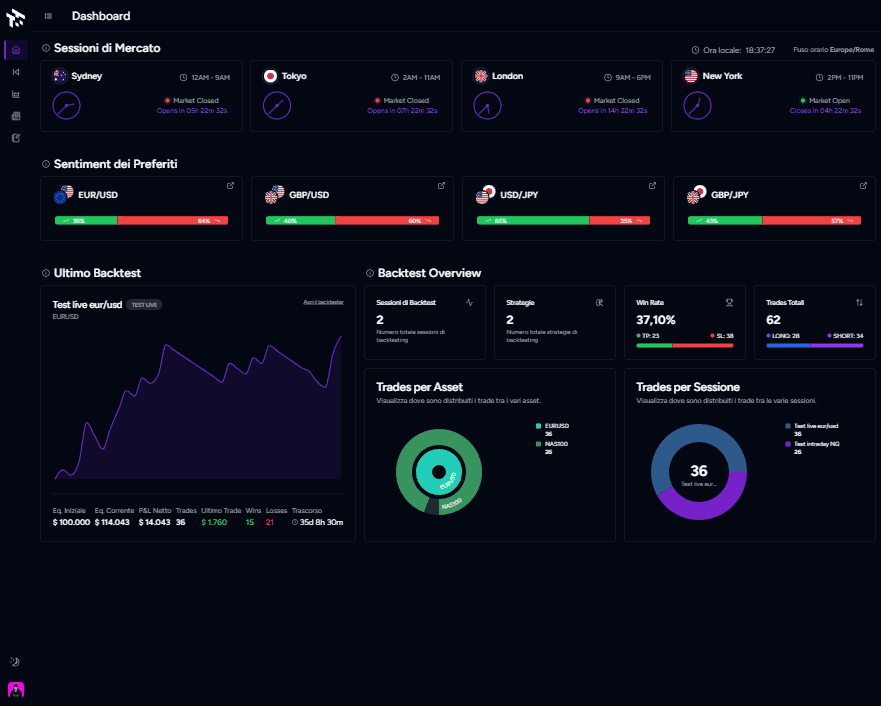This screenshot has height=706, width=881.
Task: Click the NAS100 legend swatch in Trades per Asset
Action: [x=538, y=444]
